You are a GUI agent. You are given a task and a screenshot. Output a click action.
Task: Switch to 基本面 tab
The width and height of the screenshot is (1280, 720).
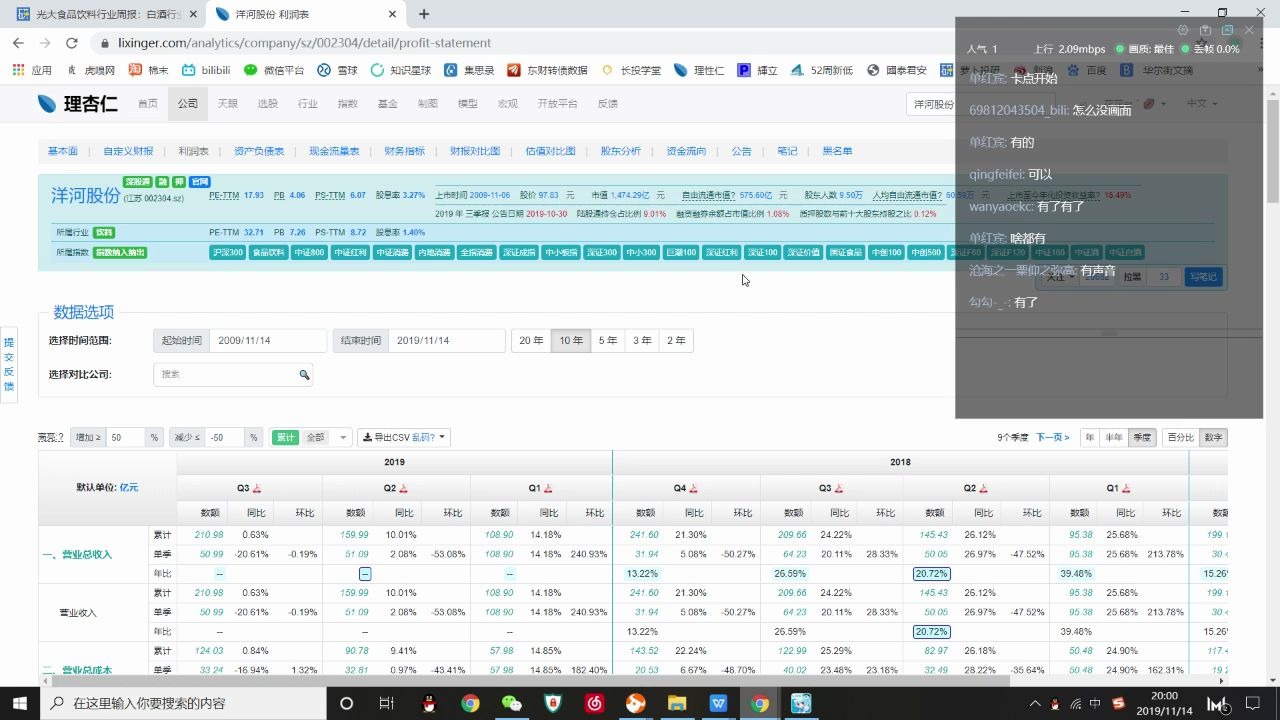(x=63, y=151)
